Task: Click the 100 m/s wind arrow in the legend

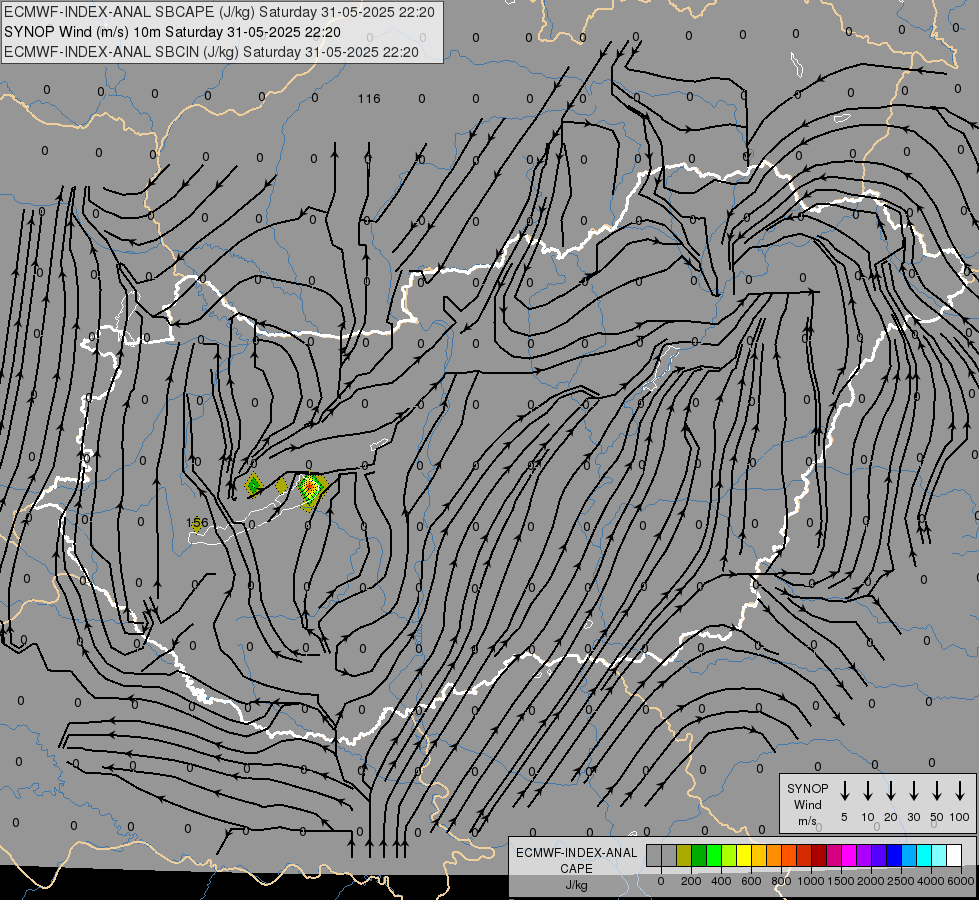Action: point(960,791)
